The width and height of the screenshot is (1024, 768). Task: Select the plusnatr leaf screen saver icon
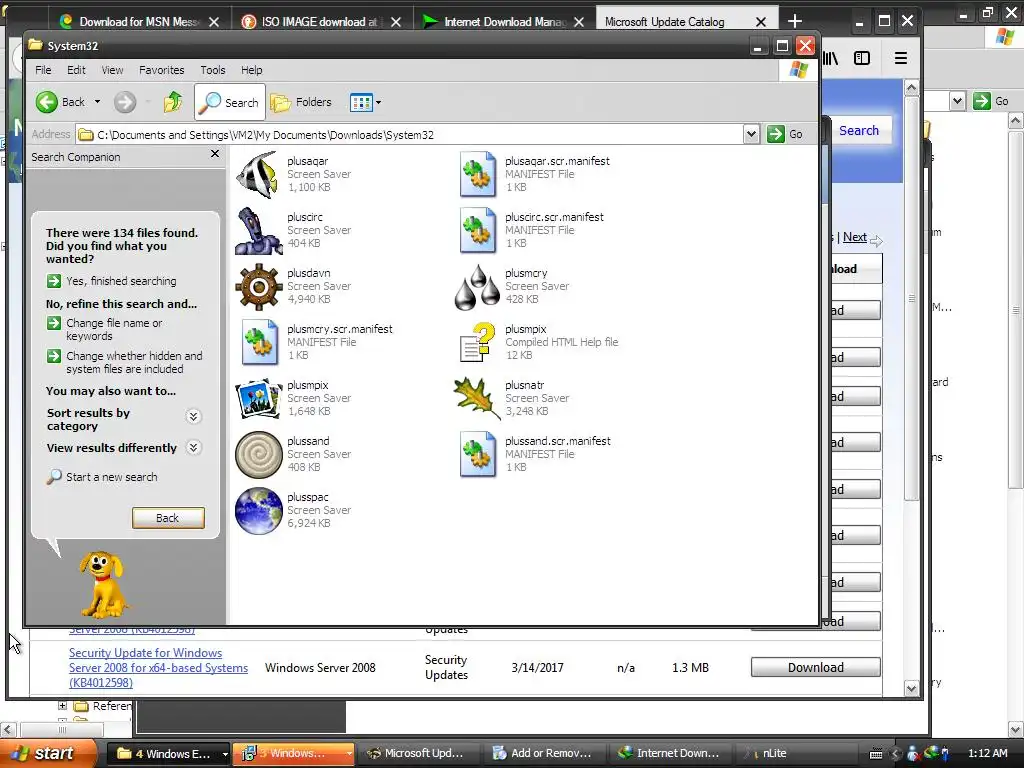(477, 398)
